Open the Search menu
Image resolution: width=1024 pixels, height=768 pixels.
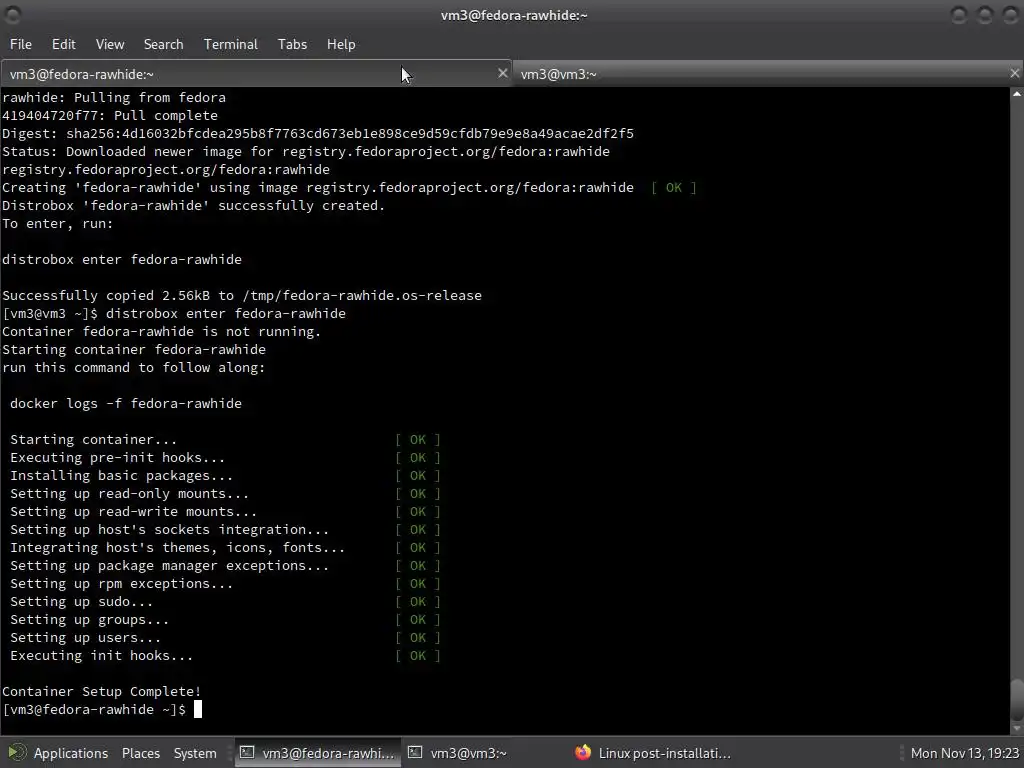pos(163,44)
